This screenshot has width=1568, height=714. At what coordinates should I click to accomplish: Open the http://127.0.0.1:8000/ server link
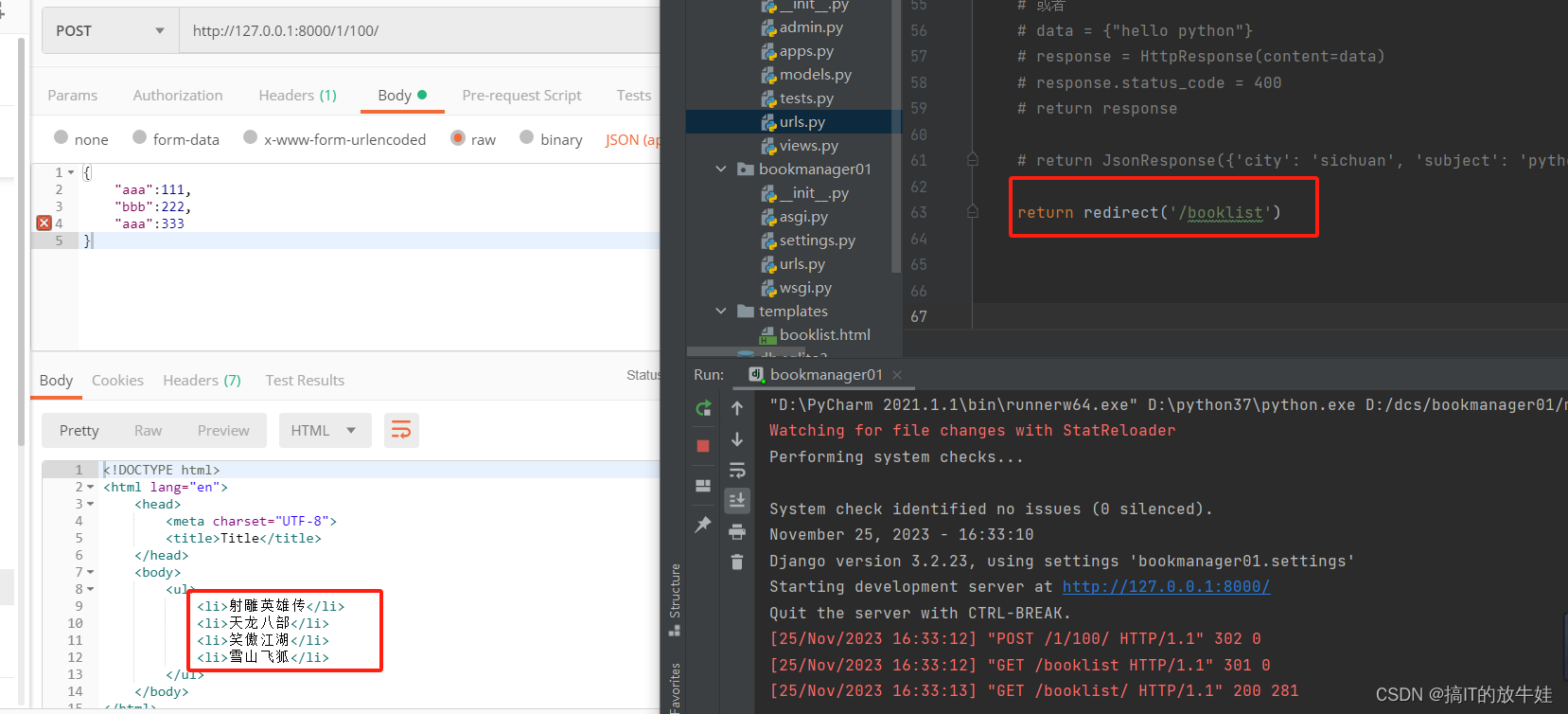(1166, 587)
